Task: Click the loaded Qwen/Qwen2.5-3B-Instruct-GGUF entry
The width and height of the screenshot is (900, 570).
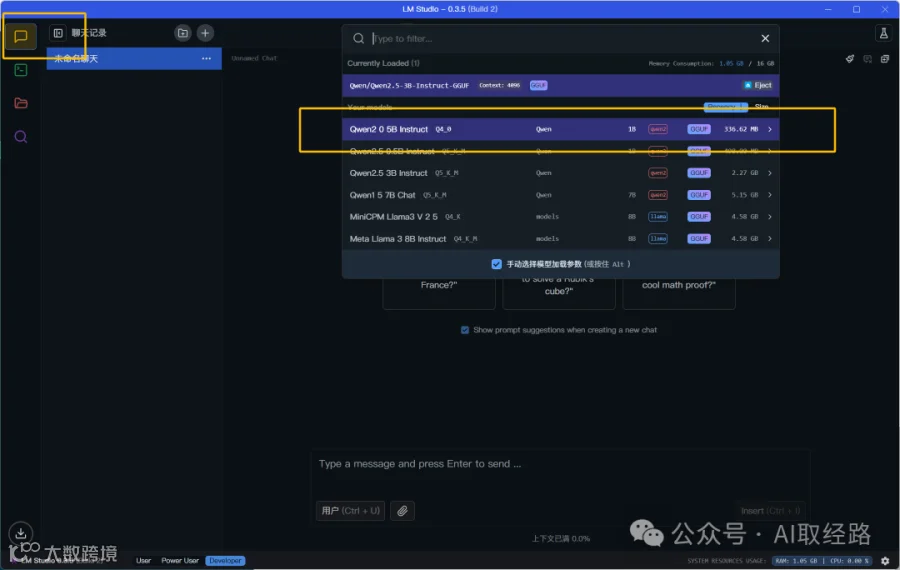Action: tap(561, 85)
